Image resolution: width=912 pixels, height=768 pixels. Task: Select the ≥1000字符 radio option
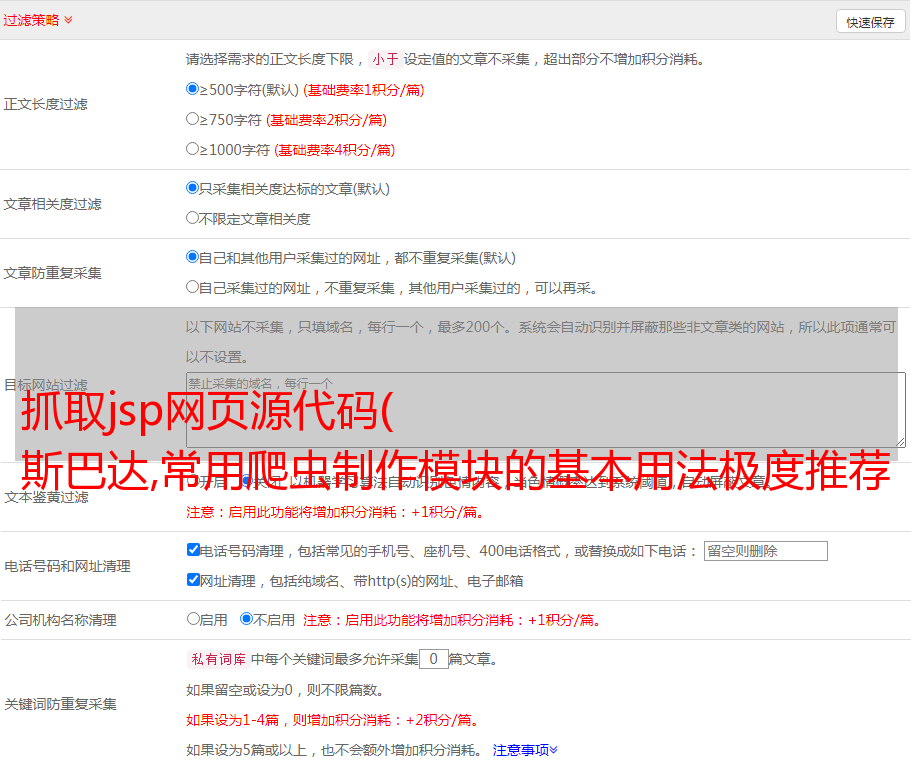[x=192, y=149]
